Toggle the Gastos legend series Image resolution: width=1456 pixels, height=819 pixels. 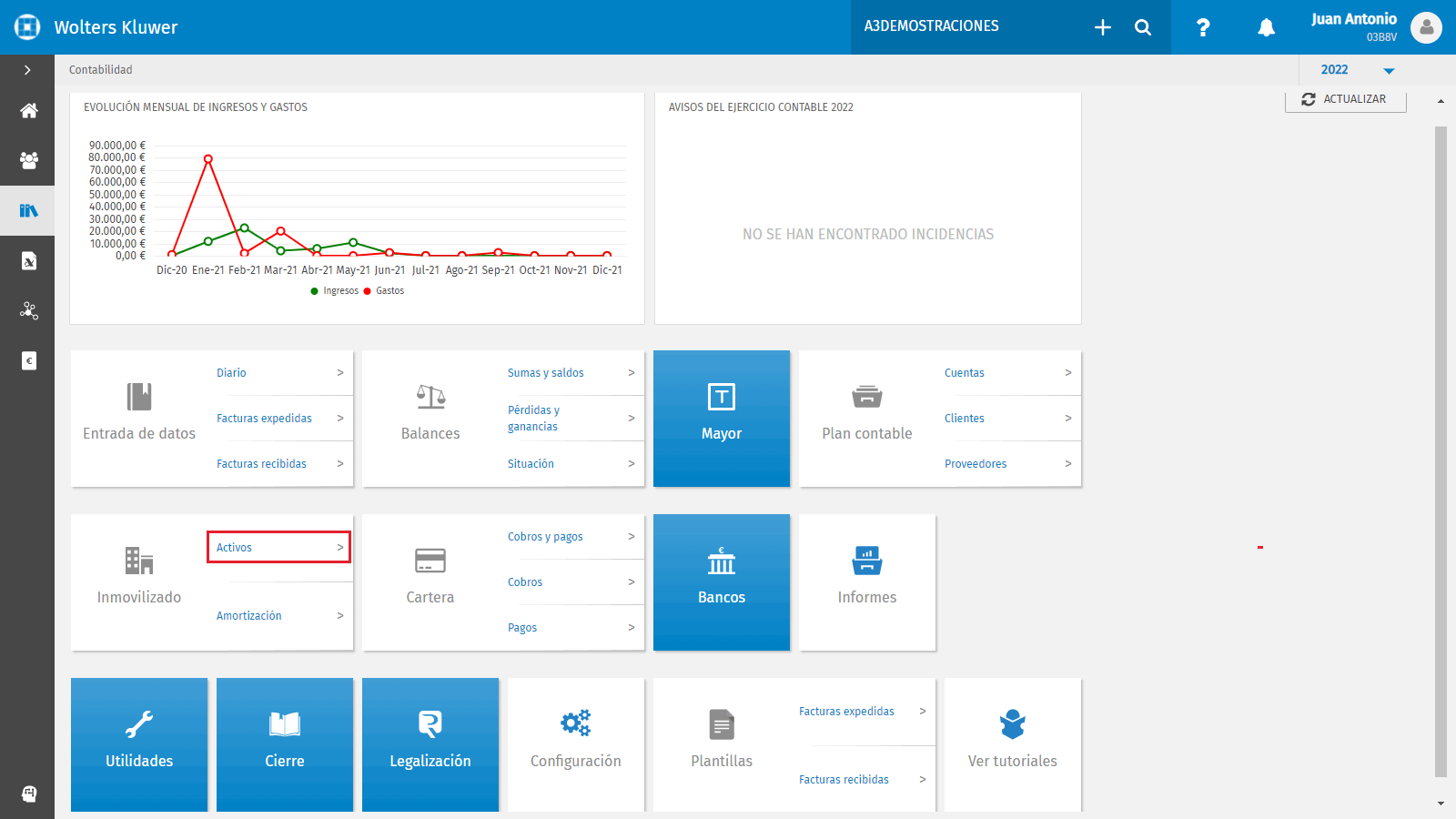pyautogui.click(x=384, y=291)
